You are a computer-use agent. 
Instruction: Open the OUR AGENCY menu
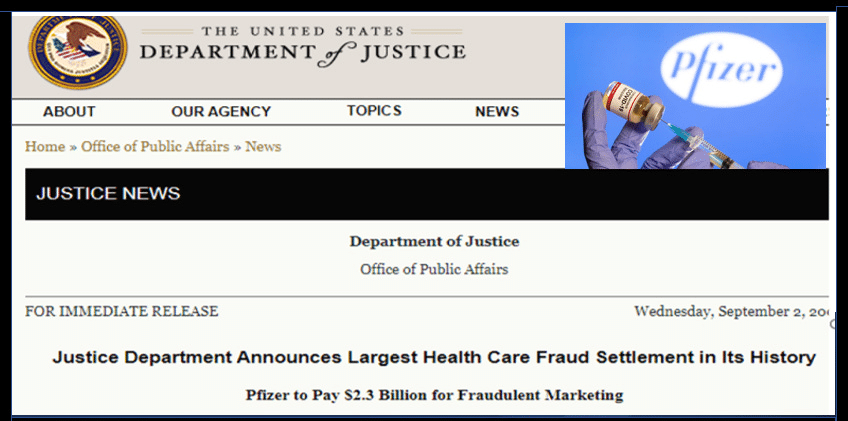click(221, 112)
